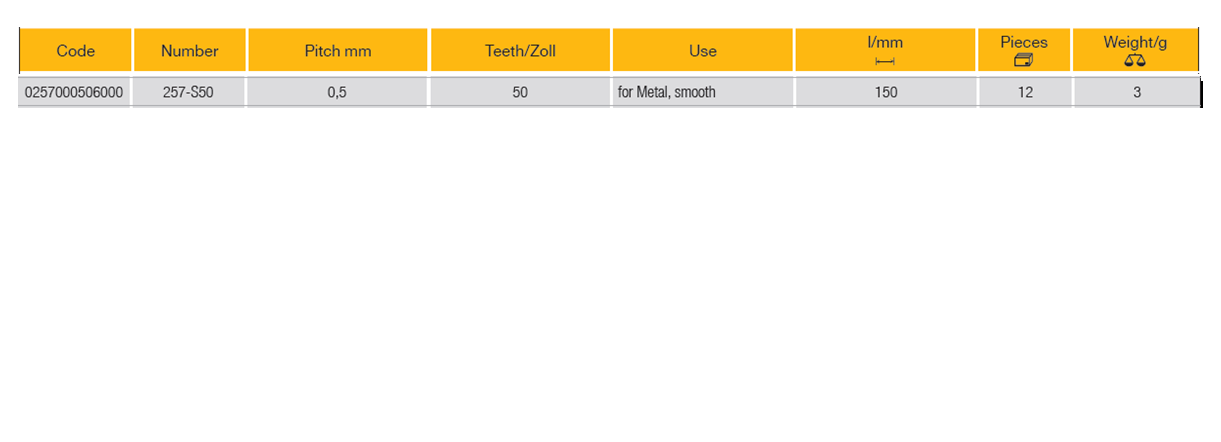Screen dimensions: 1221x442
Task: Select the 12 pieces value cell
Action: pos(1024,93)
